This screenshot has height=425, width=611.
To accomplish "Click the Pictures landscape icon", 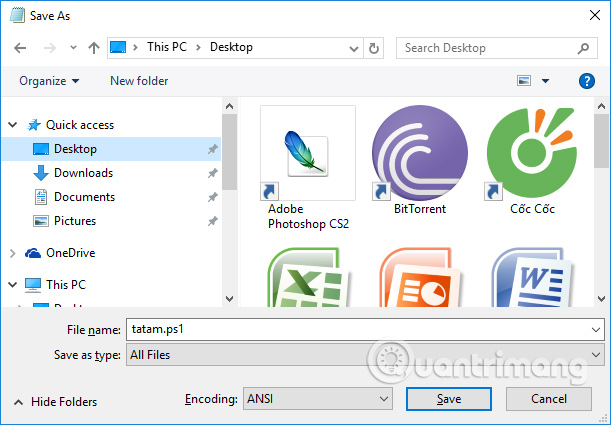I will [x=41, y=221].
